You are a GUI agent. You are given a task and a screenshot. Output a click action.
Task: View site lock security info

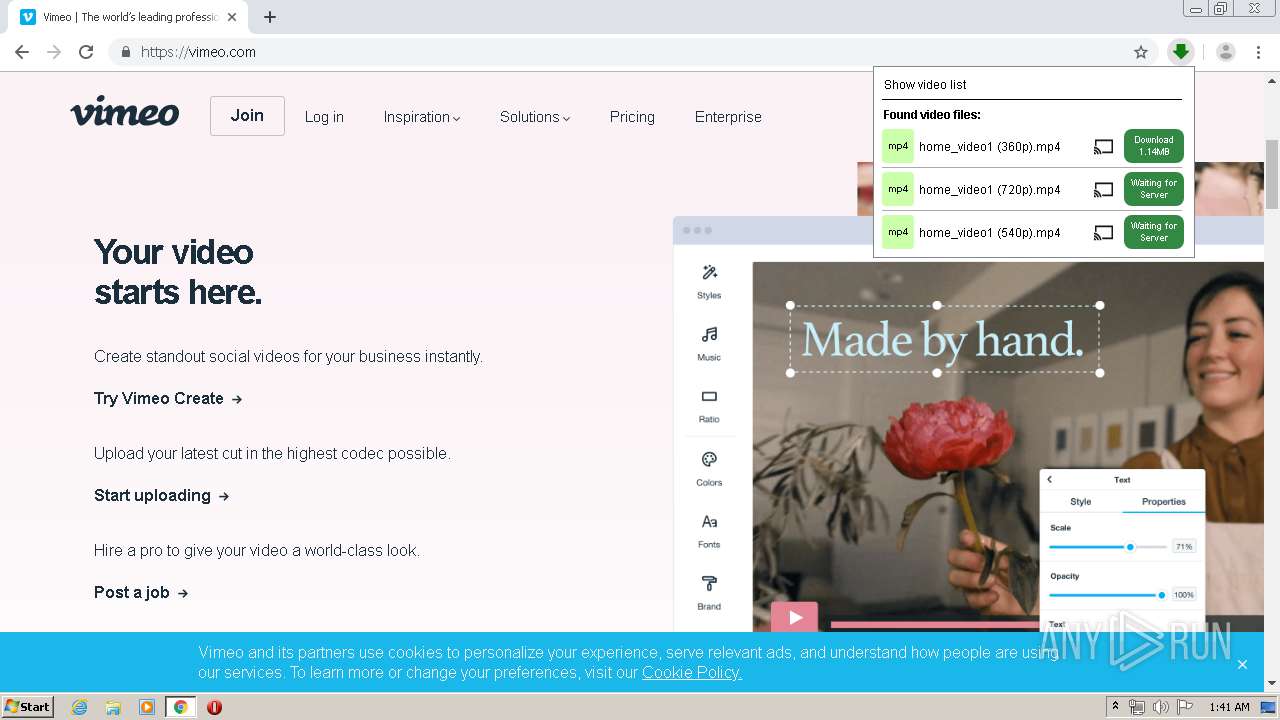point(125,52)
